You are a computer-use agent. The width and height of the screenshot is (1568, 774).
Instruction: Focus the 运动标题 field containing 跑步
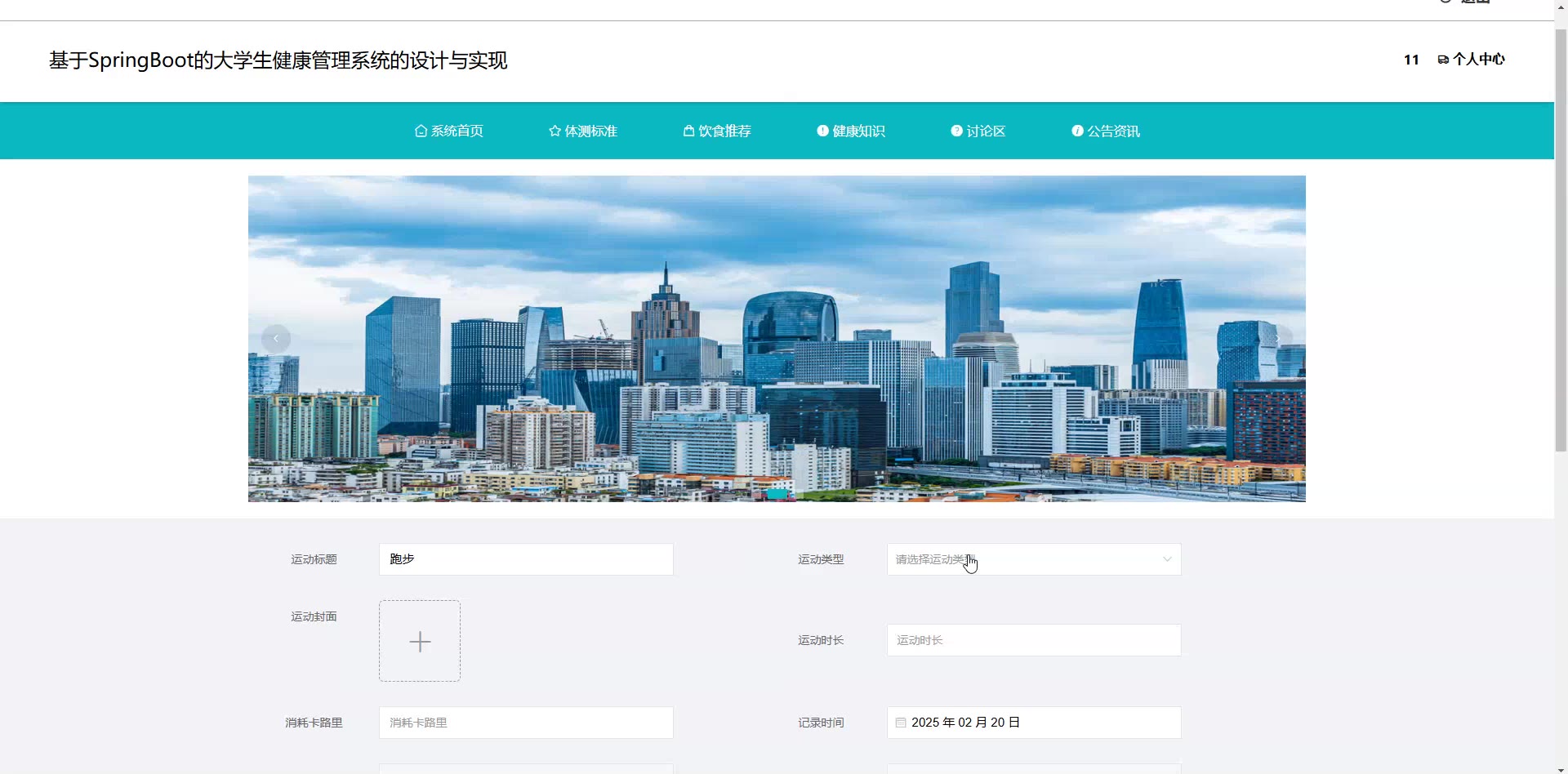pos(526,559)
